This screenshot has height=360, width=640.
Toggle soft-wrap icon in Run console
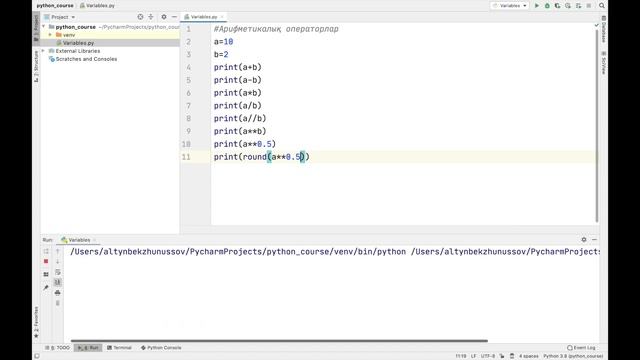(x=58, y=272)
